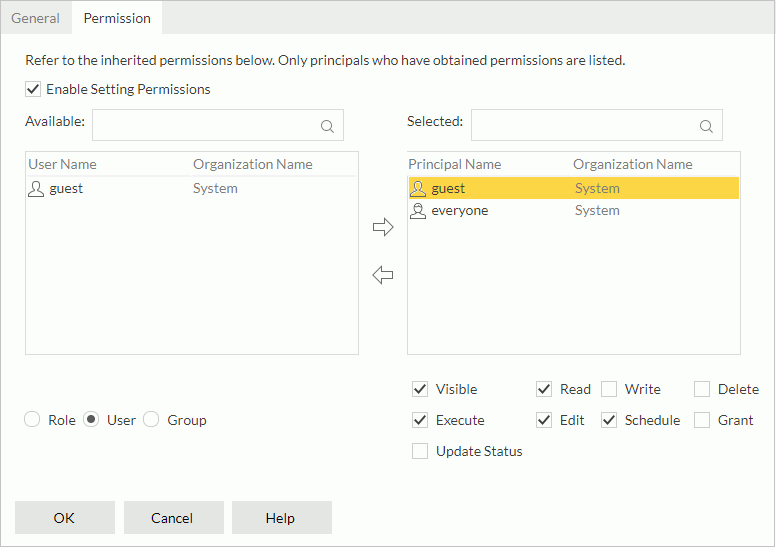Select the everyone group icon in Selected list

click(419, 211)
